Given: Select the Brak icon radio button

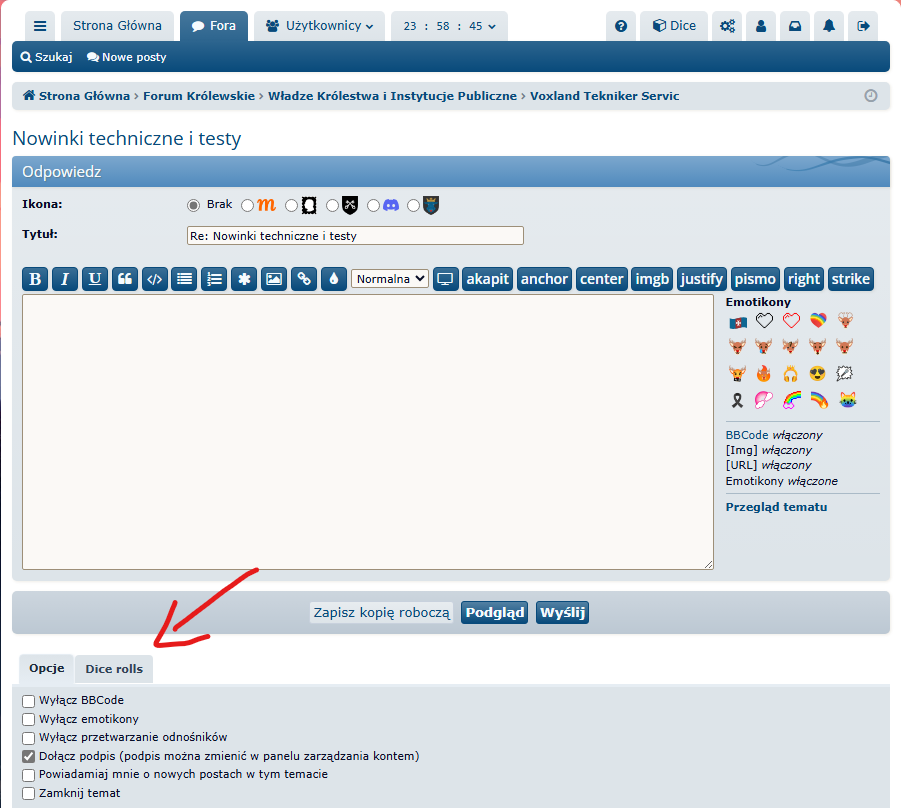Looking at the screenshot, I should [194, 205].
